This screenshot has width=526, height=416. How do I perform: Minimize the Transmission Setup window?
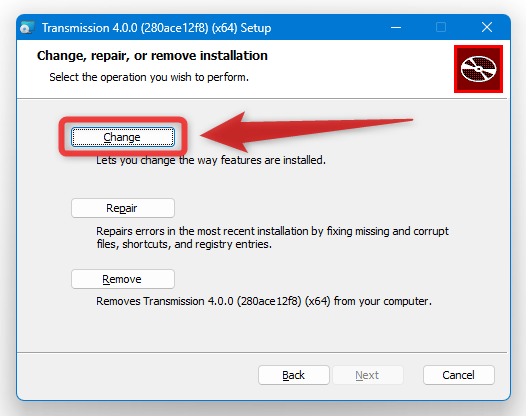396,27
